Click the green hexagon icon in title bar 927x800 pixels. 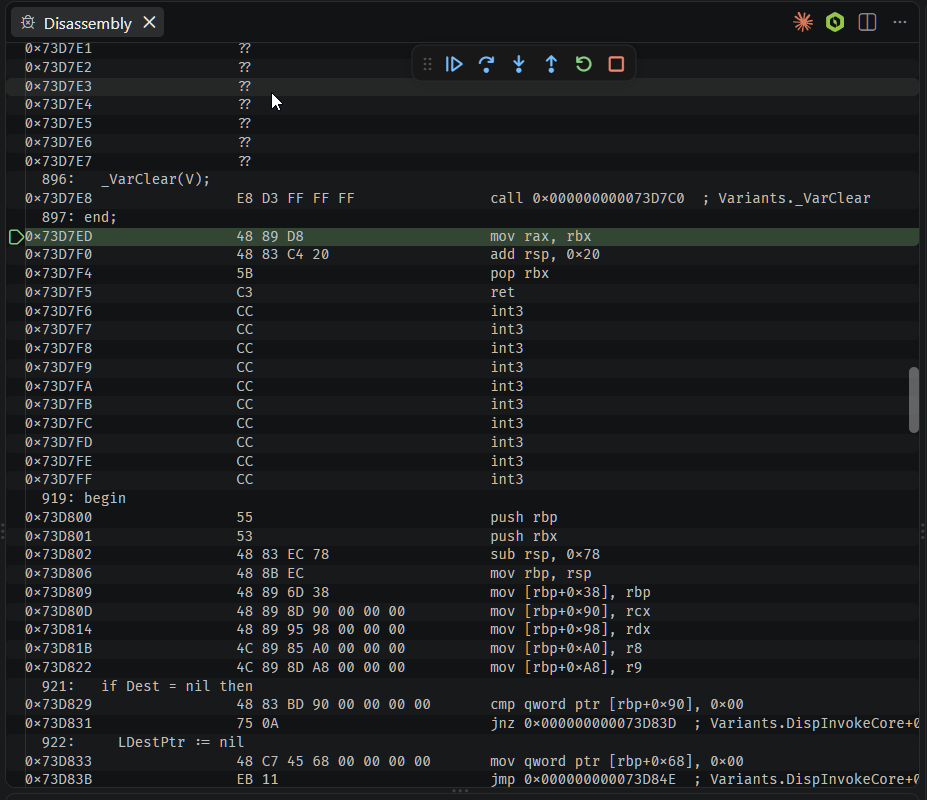coord(835,22)
